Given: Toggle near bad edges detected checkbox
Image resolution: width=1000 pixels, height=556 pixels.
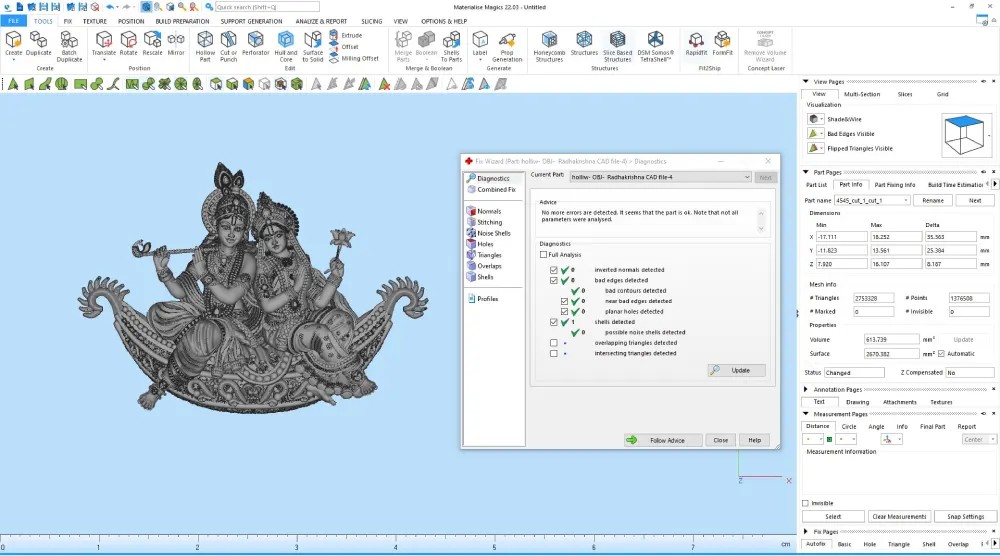Looking at the screenshot, I should [x=564, y=301].
